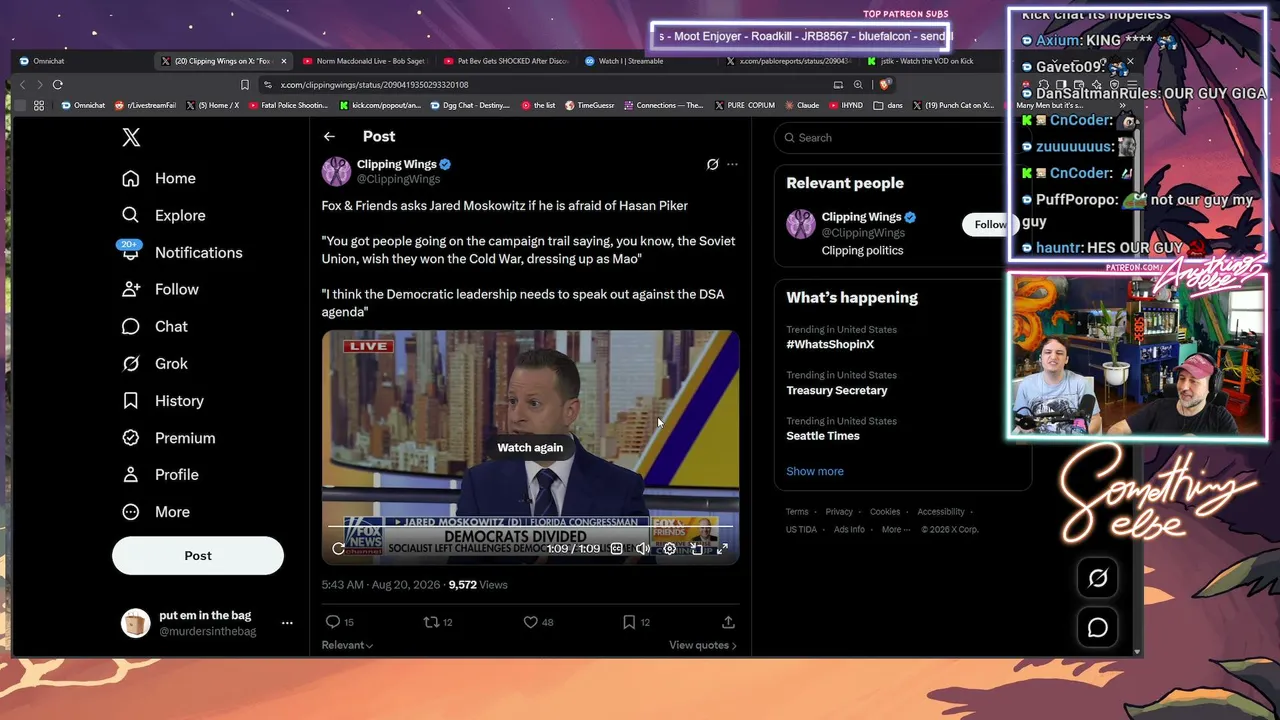Open the Clipping Wings author avatar on the post
The height and width of the screenshot is (720, 1280).
(336, 171)
